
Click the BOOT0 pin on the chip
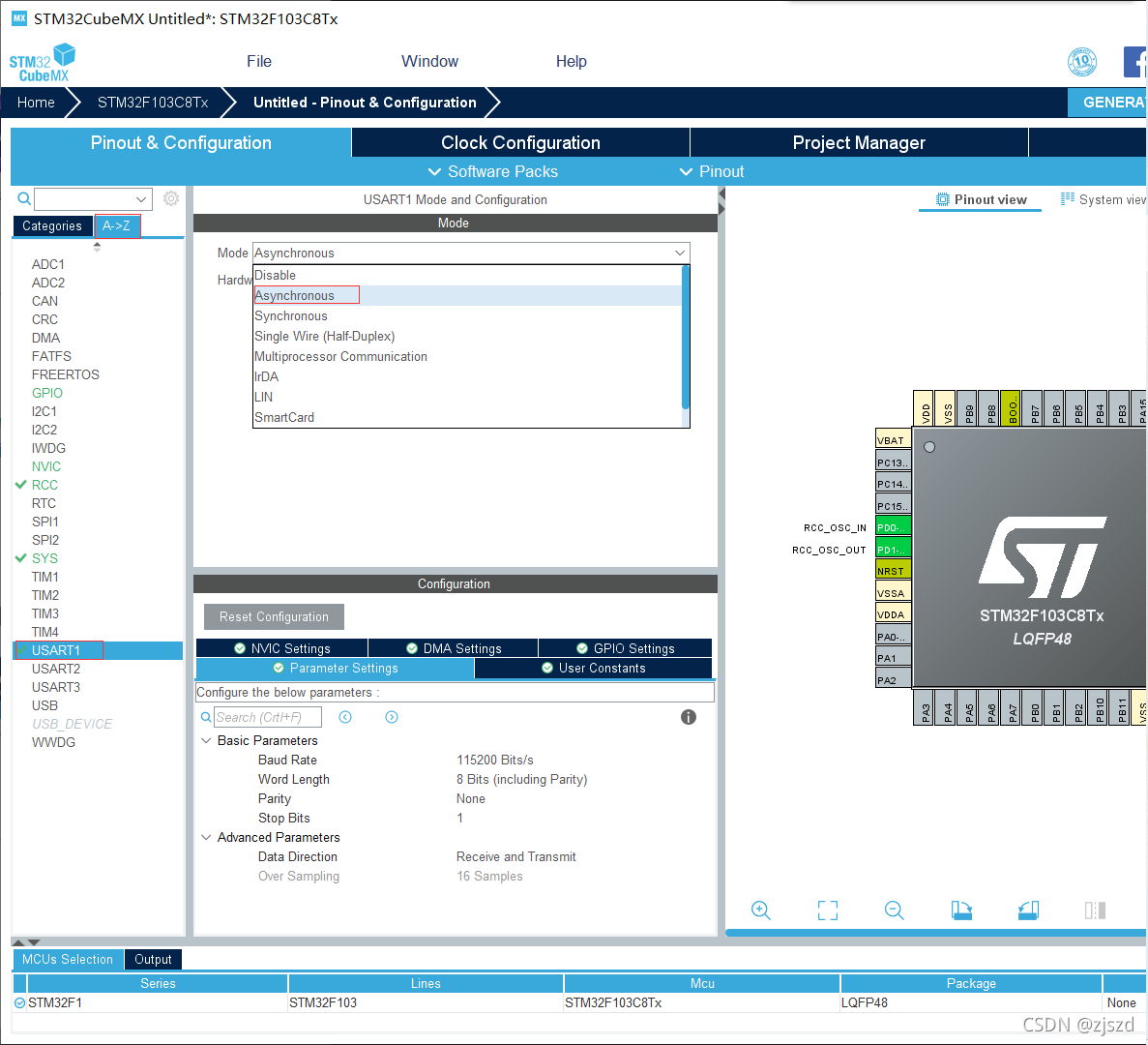(x=1011, y=408)
